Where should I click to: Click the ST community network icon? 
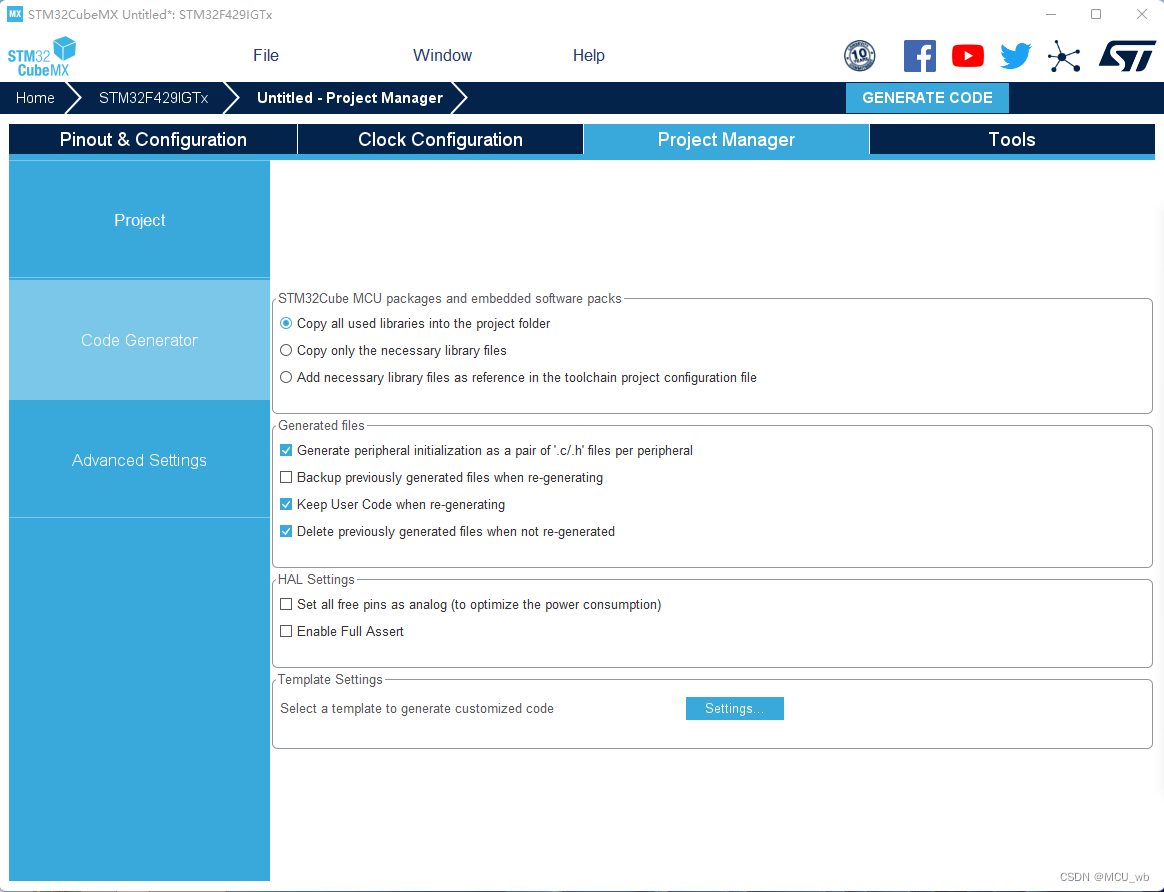pos(1064,56)
